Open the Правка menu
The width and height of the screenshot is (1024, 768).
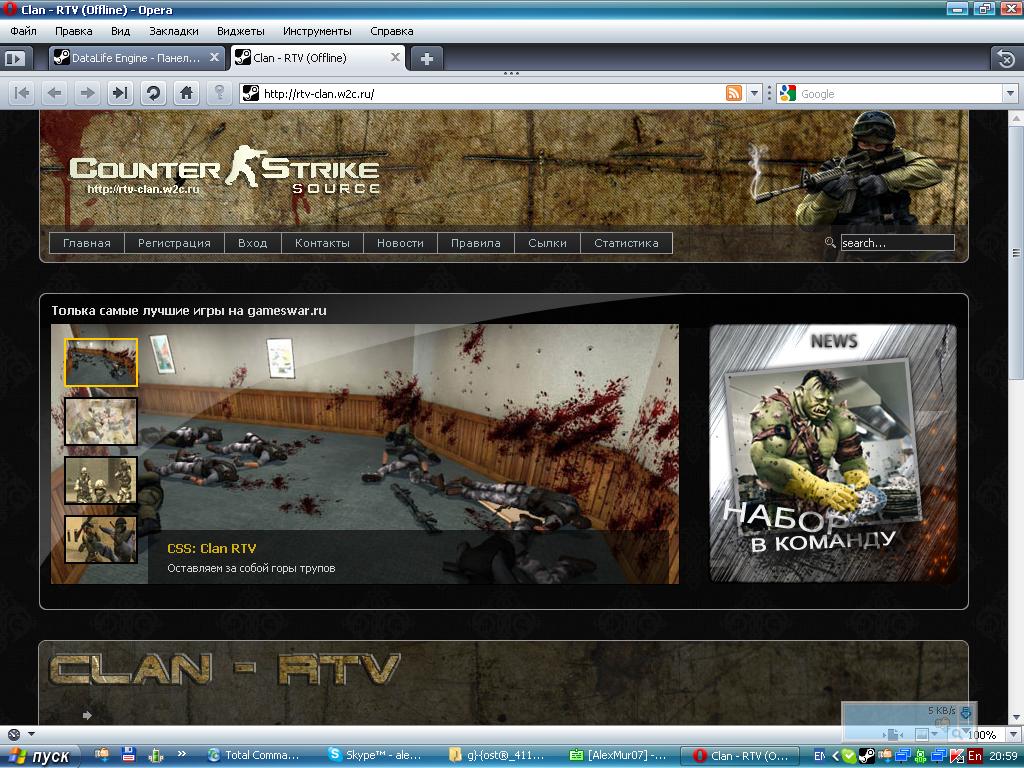click(74, 31)
